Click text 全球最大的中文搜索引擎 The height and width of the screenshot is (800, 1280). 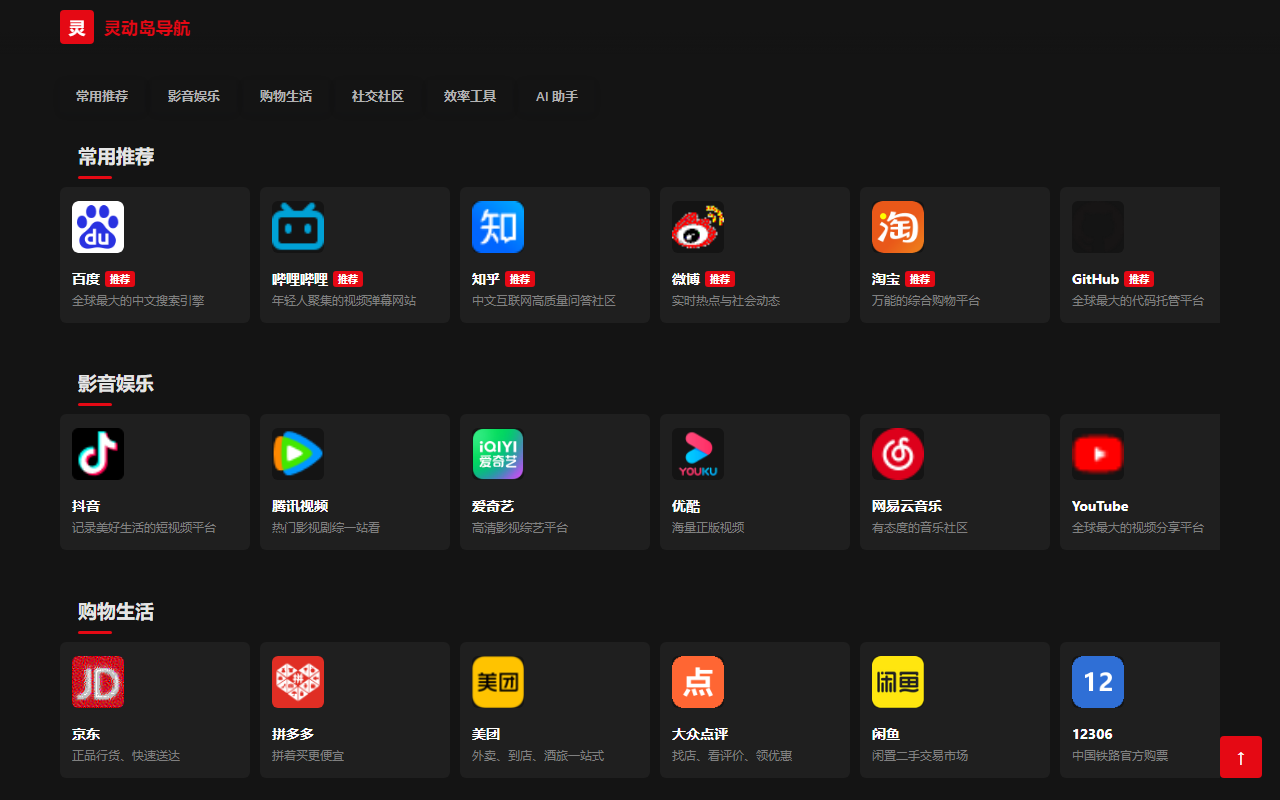[138, 301]
